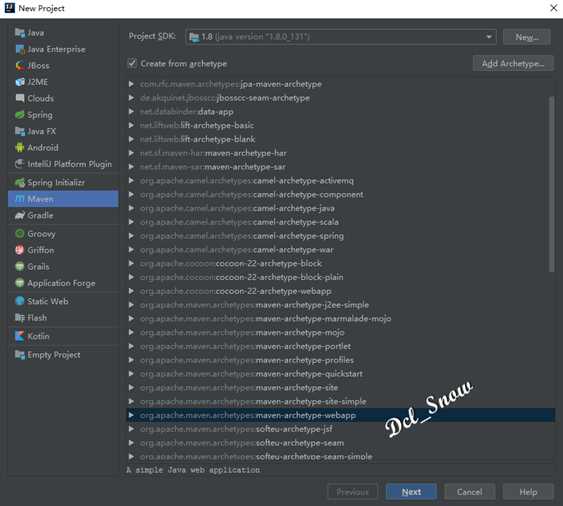Click the archetype list vertical scrollbar

click(x=552, y=185)
